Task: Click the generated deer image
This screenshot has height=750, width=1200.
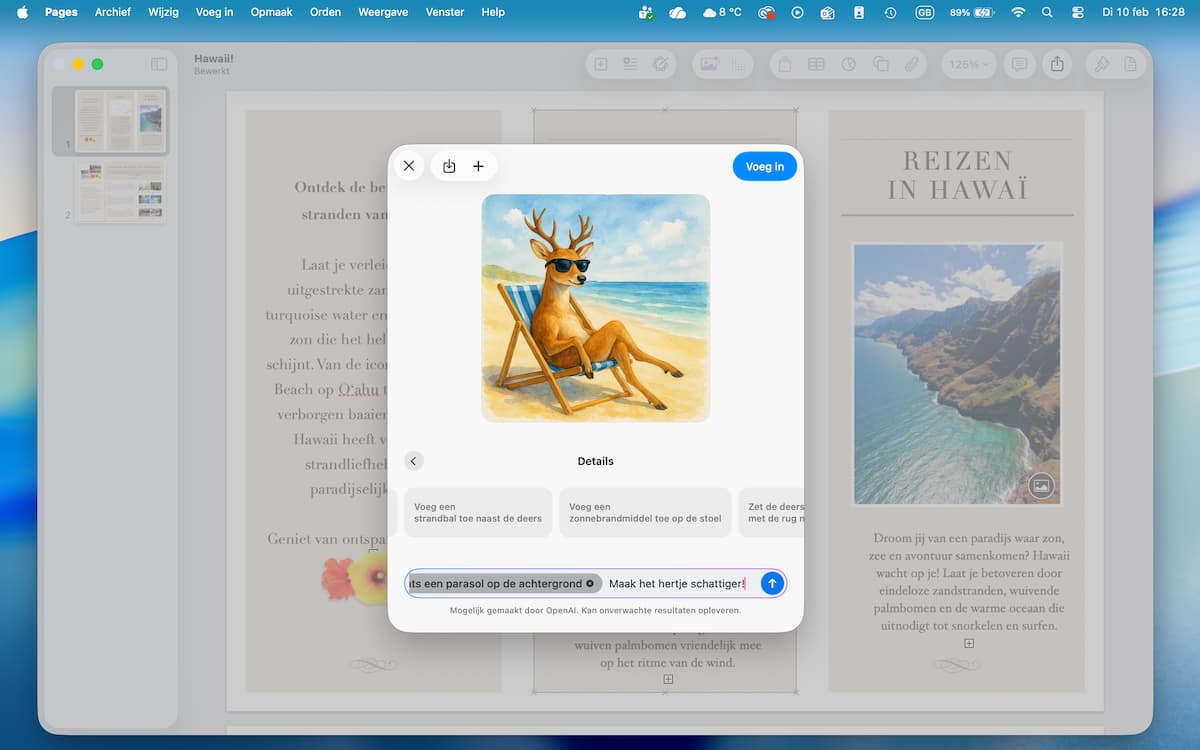Action: coord(596,308)
